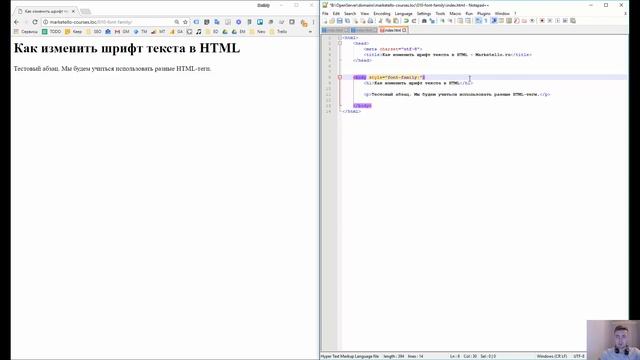Screen dimensions: 640x360
Task: Create a new file in Notepad++ toolbar
Action: (325, 21)
